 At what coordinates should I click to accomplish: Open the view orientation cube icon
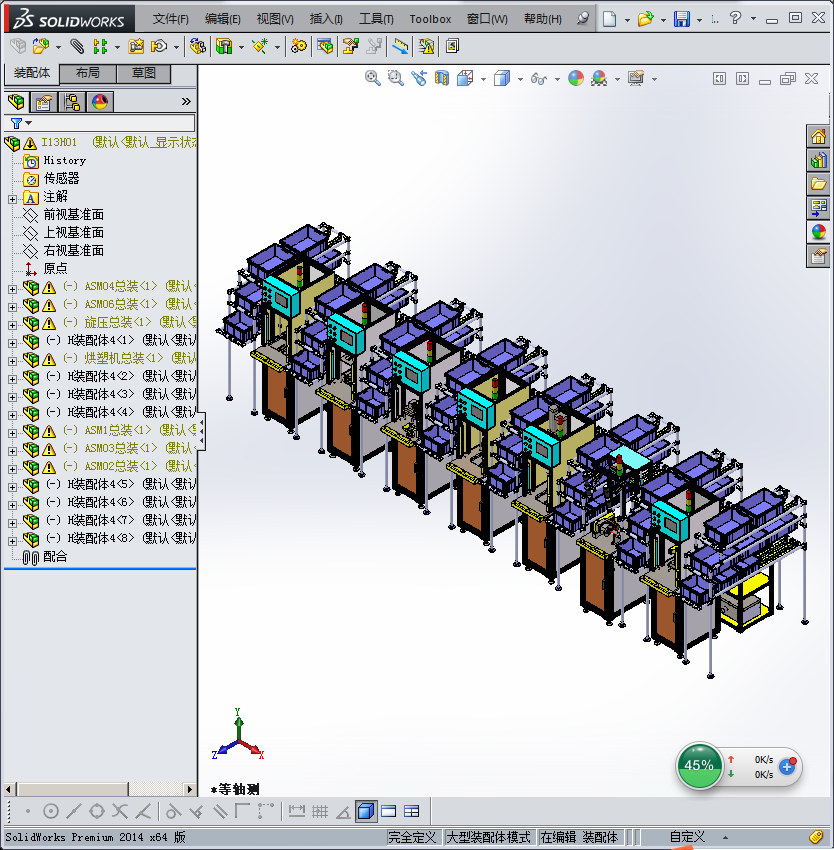(465, 79)
